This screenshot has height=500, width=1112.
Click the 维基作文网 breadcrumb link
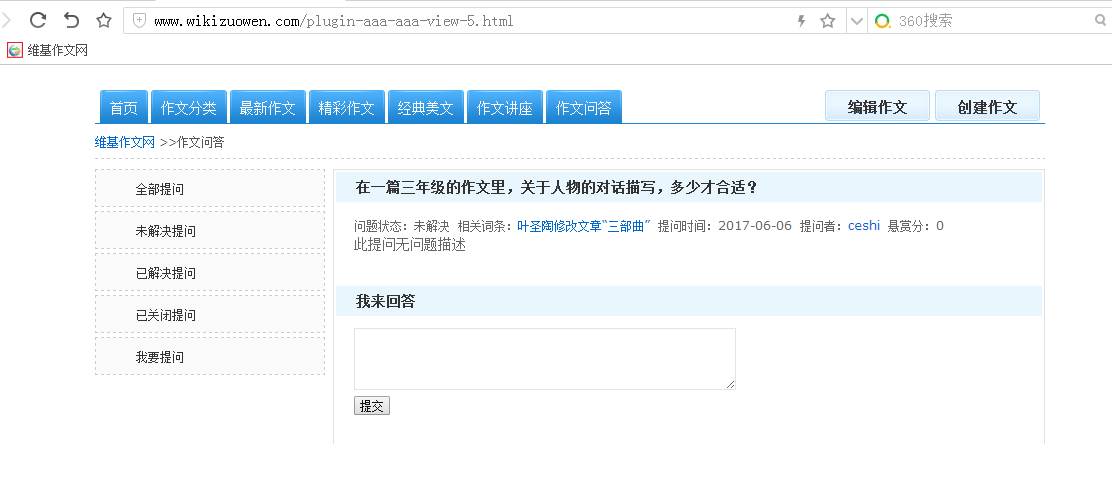pos(125,142)
